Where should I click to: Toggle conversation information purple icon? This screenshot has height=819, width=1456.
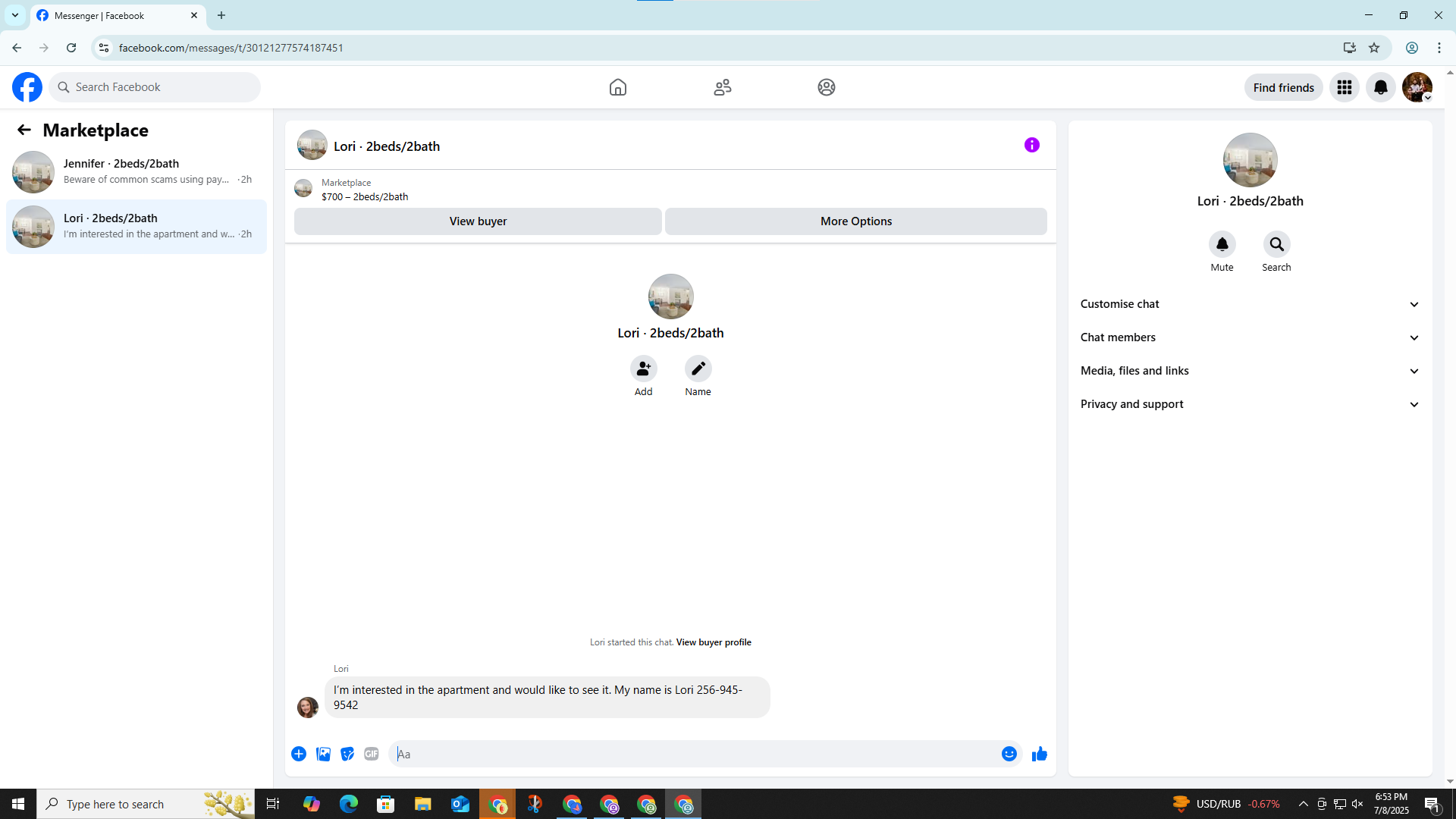pyautogui.click(x=1031, y=145)
